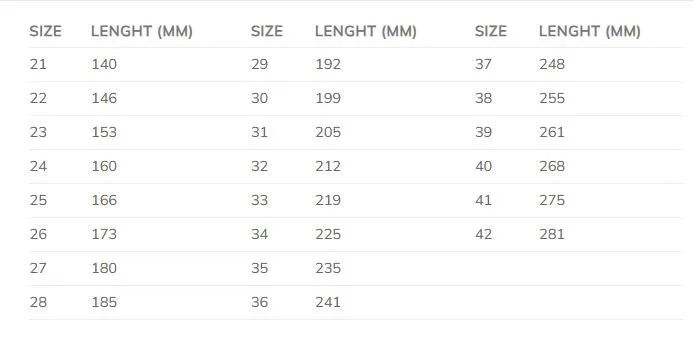Click the 275 length value
Screen dimensions: 694x362
coord(552,200)
